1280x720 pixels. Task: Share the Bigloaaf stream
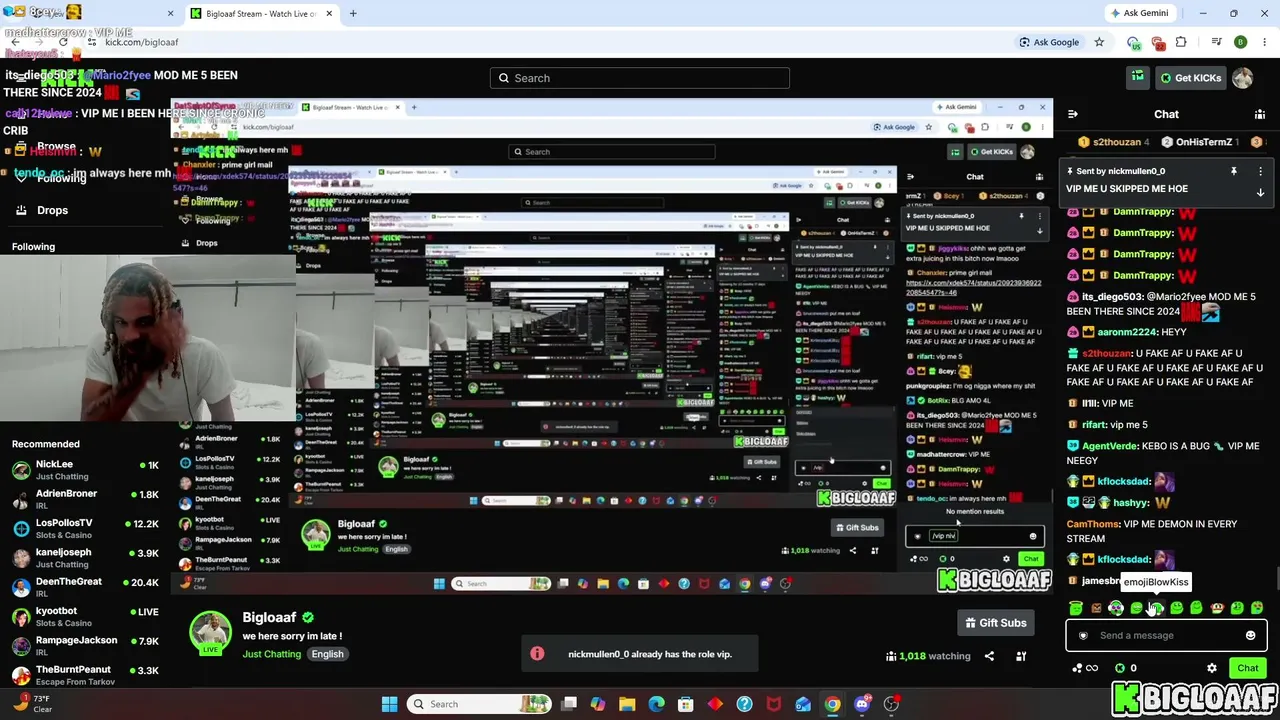989,656
